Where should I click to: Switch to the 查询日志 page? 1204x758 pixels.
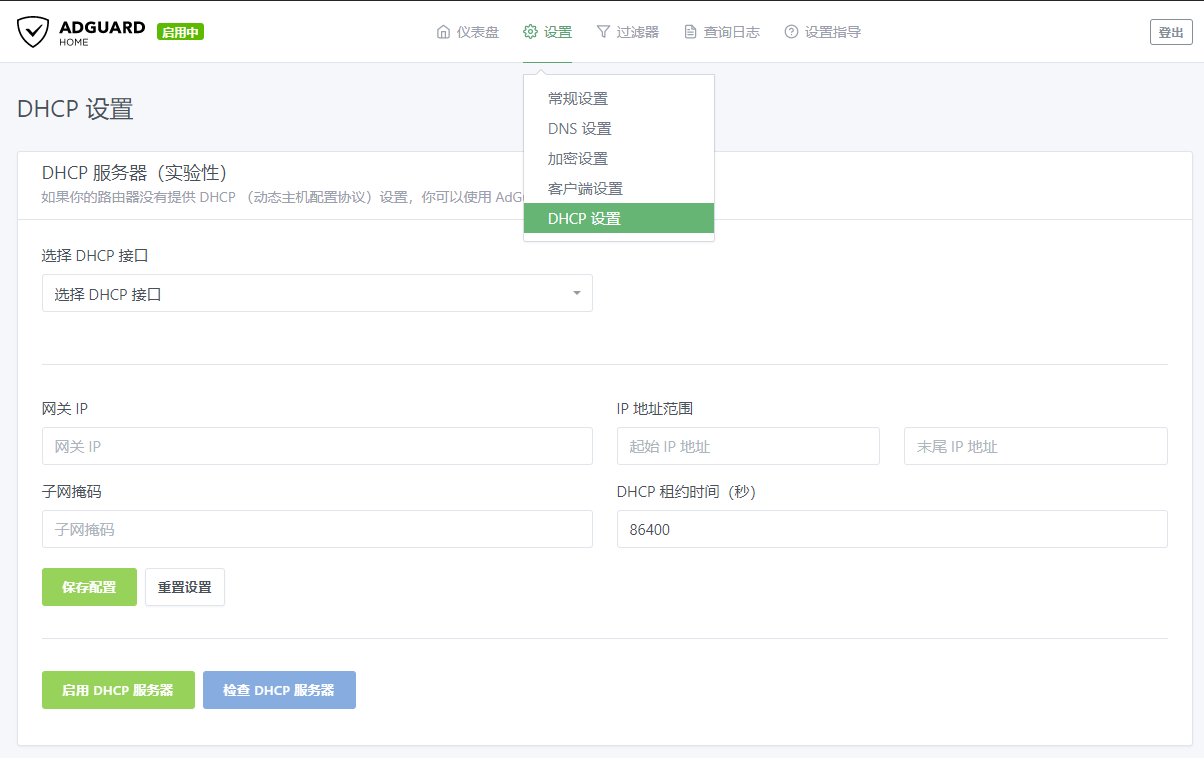click(722, 31)
